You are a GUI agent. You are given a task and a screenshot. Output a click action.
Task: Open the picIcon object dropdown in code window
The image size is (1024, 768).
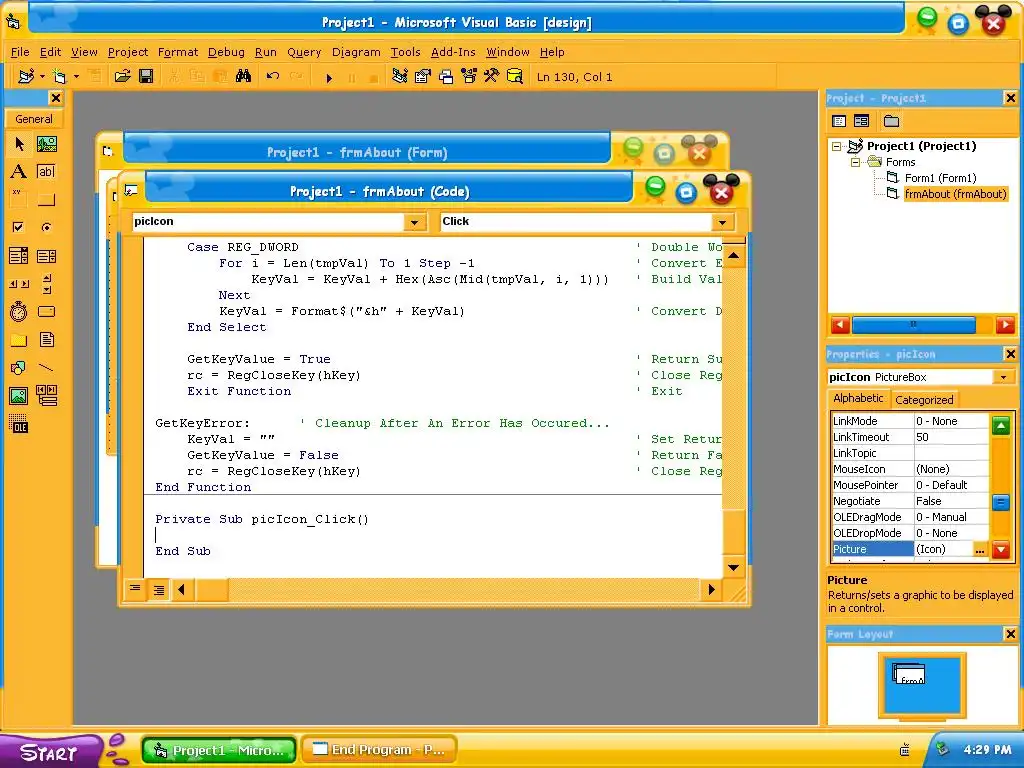click(414, 222)
